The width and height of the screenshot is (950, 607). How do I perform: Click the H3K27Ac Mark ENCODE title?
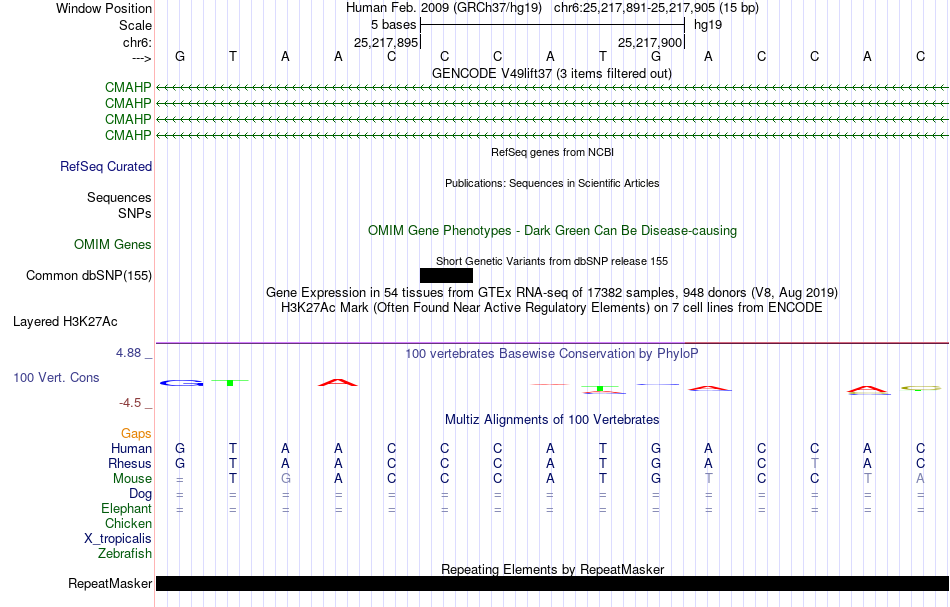551,308
